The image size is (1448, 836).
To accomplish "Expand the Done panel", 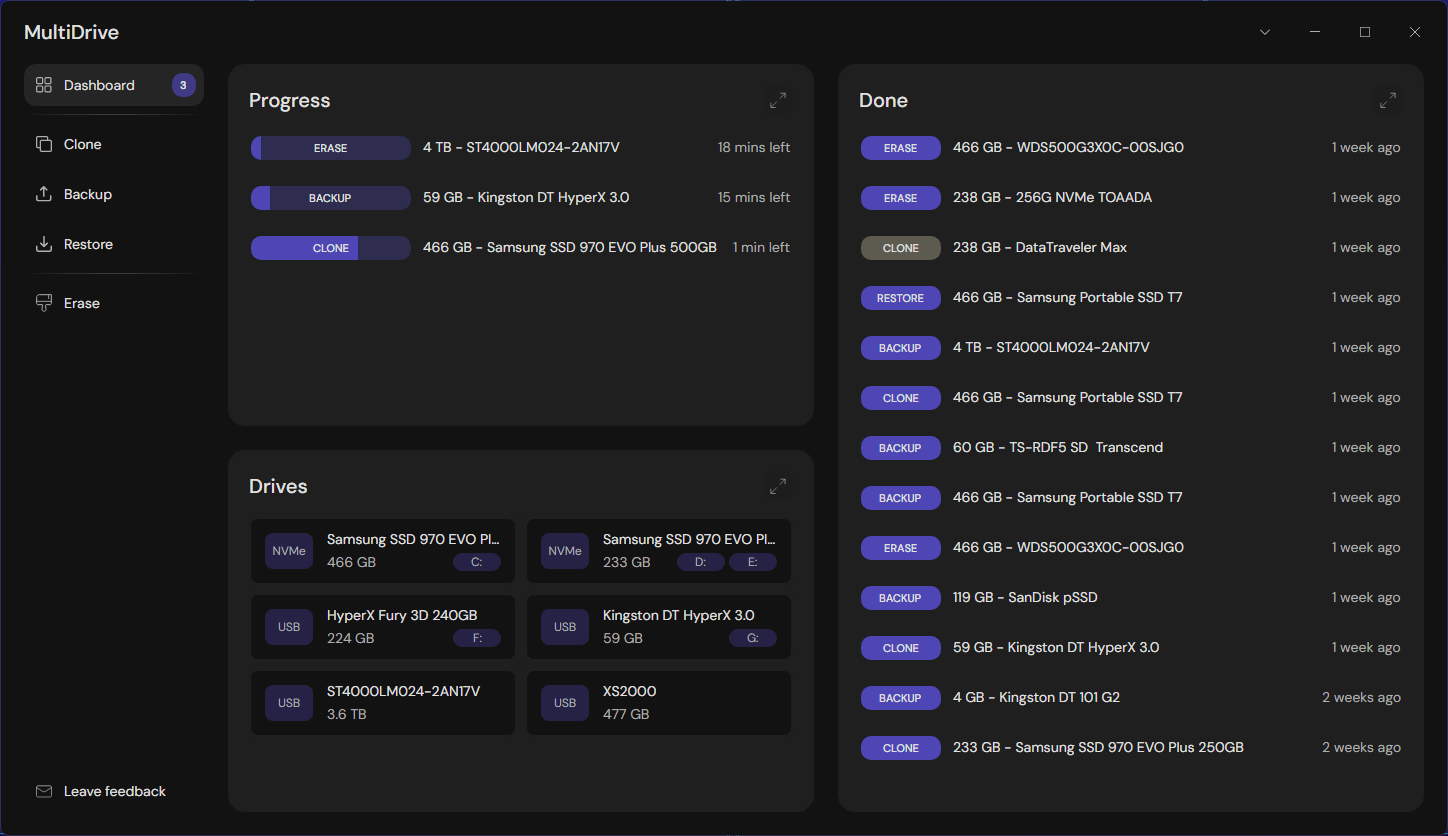I will 1388,100.
